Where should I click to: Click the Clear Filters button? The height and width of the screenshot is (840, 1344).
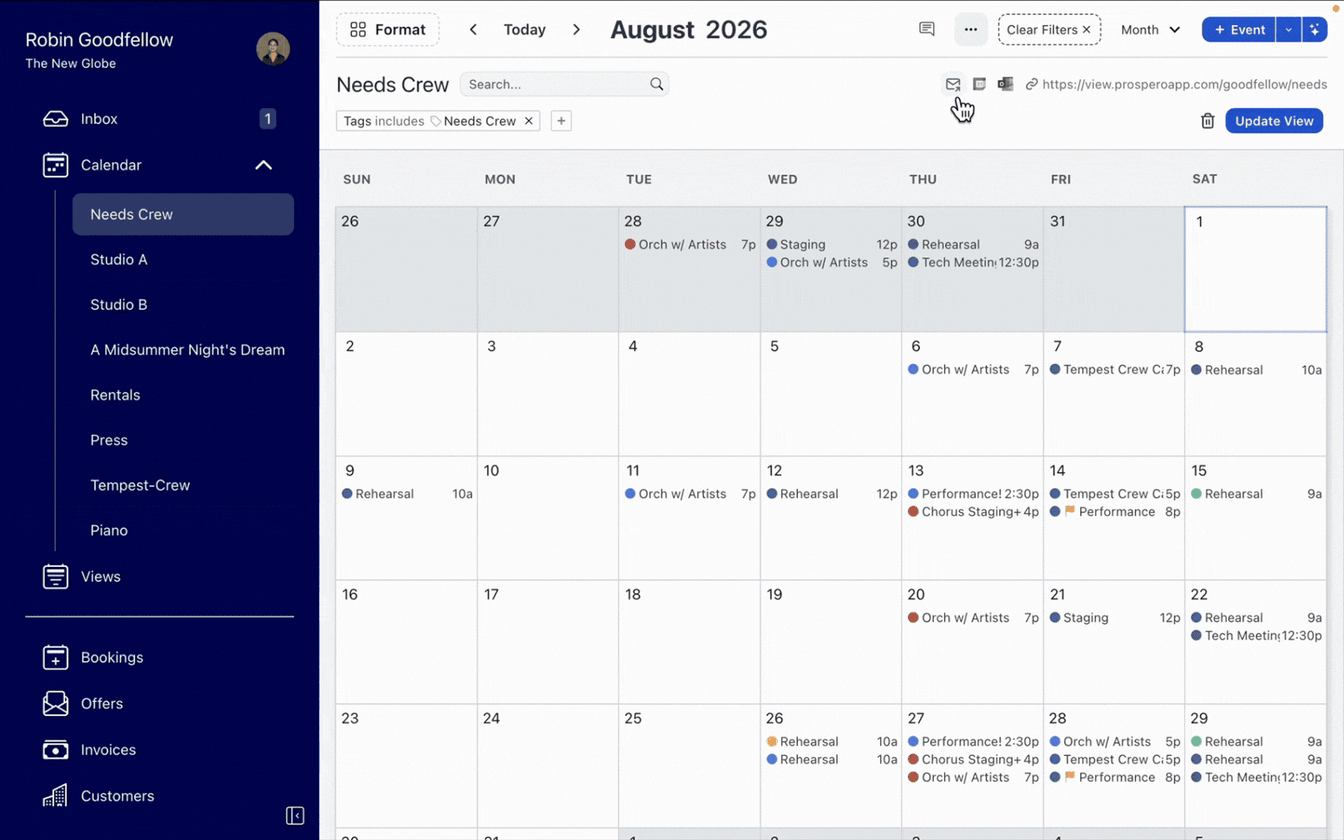tap(1049, 30)
